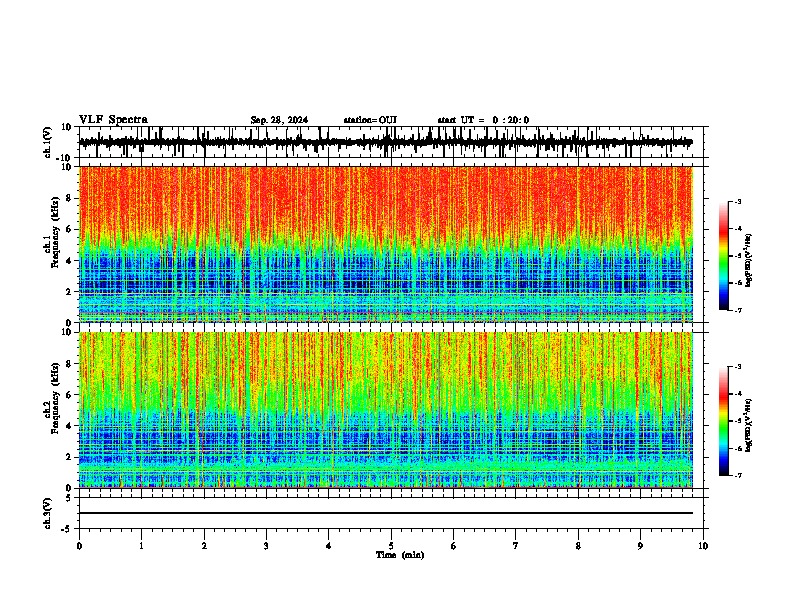This screenshot has height=612, width=792.
Task: Click time axis tick label "10" at bottom right
Action: pyautogui.click(x=703, y=546)
